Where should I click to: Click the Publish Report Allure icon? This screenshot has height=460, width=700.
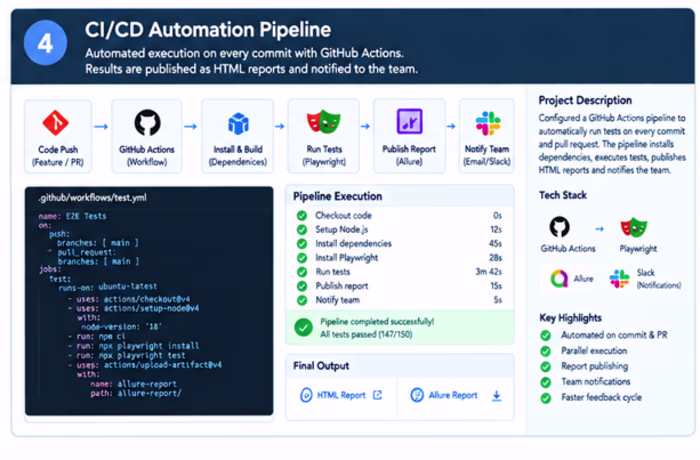[x=409, y=121]
